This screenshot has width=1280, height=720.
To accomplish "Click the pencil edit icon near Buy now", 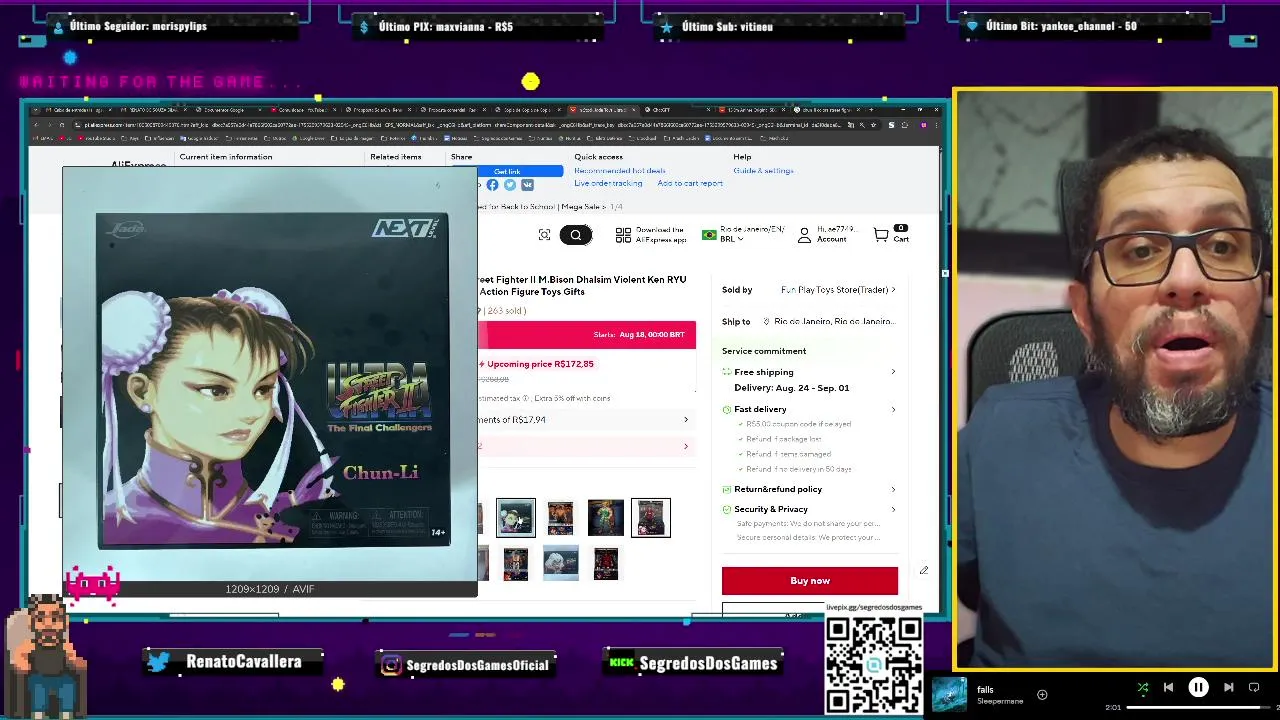I will coord(924,571).
